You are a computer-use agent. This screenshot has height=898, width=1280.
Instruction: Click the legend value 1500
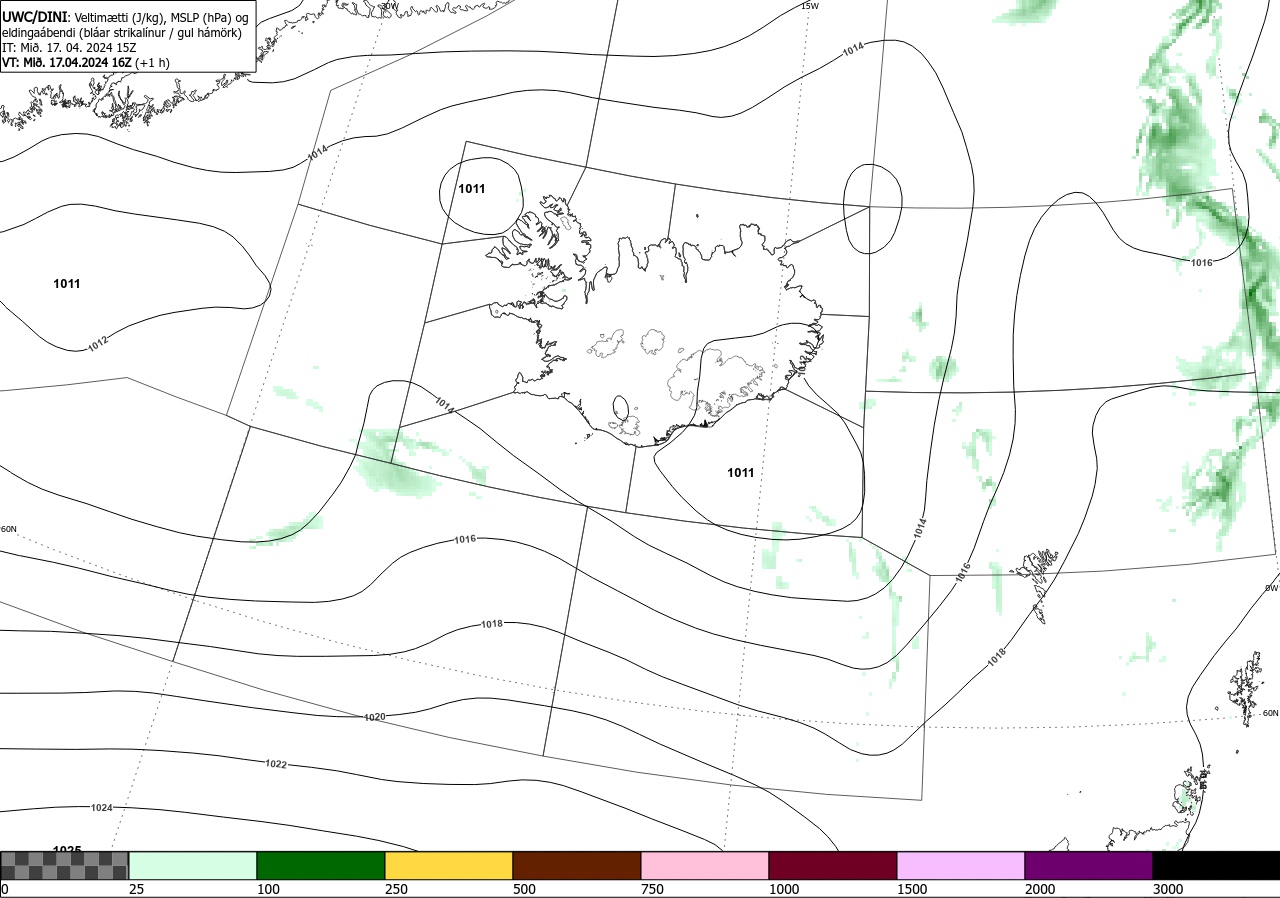pyautogui.click(x=912, y=889)
